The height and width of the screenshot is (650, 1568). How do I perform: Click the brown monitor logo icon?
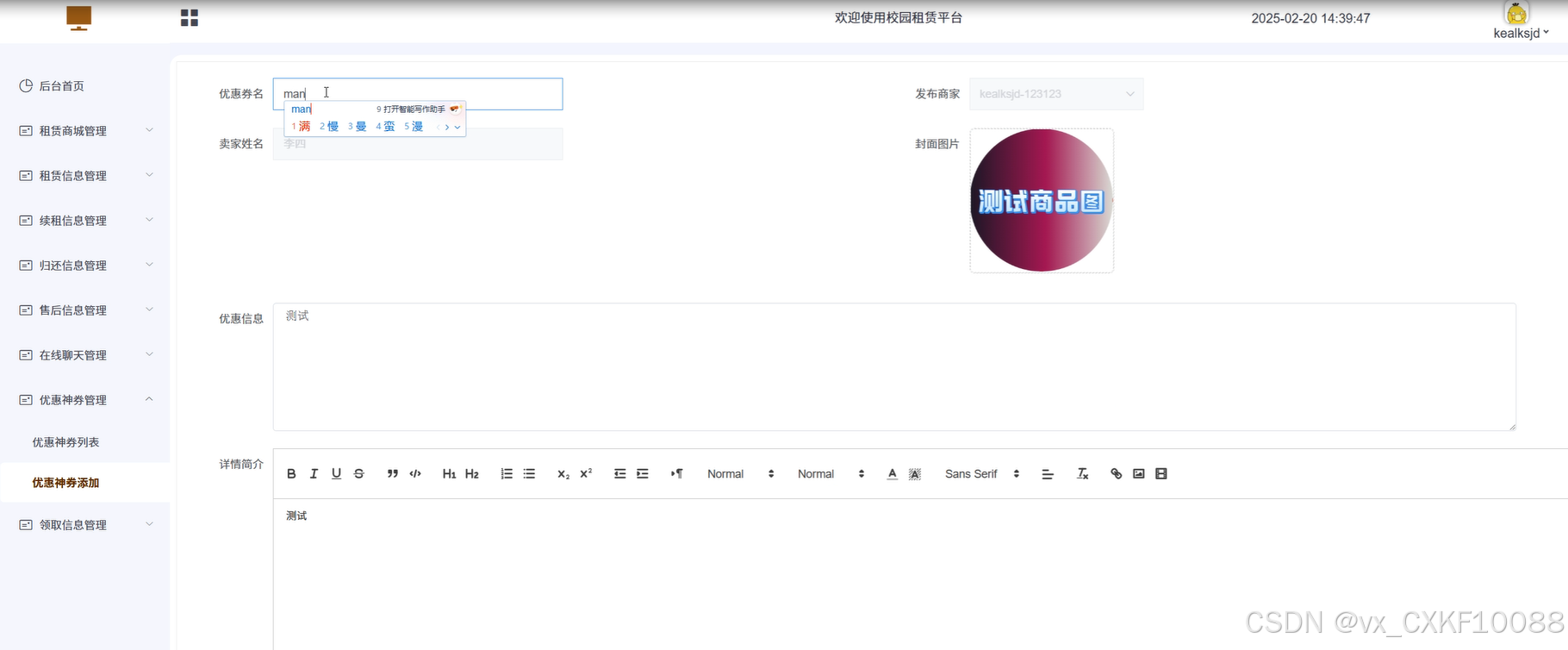pyautogui.click(x=79, y=18)
